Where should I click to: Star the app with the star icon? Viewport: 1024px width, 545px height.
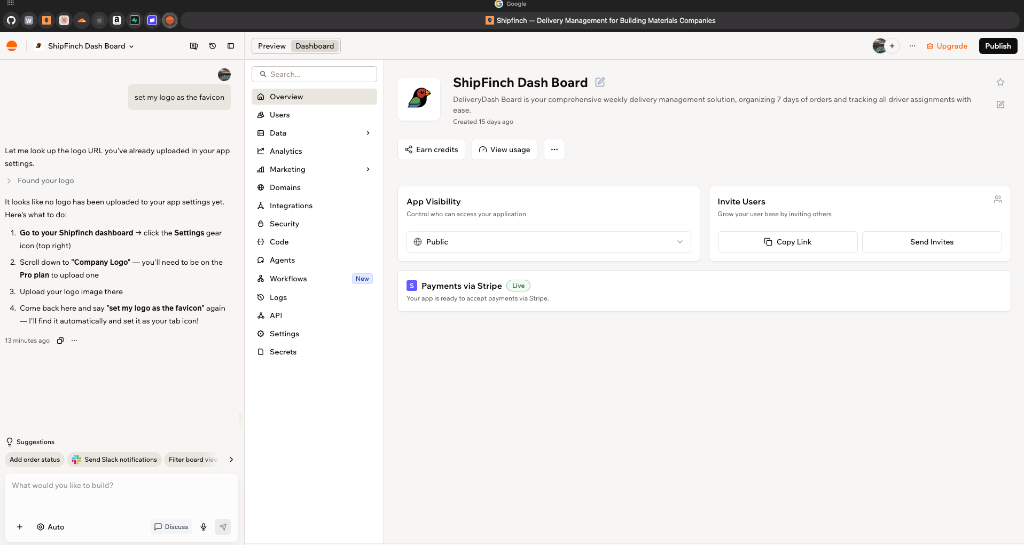tap(1000, 82)
